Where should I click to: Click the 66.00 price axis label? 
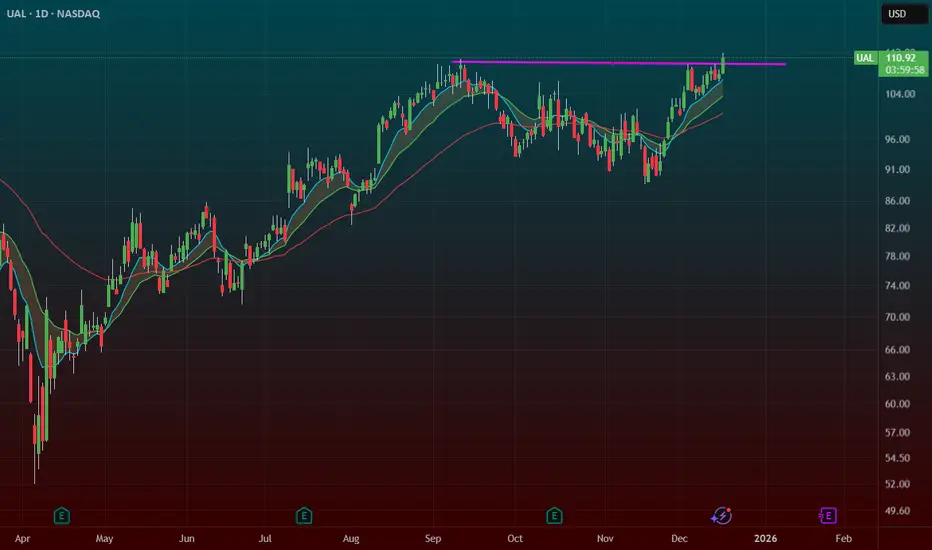[898, 350]
